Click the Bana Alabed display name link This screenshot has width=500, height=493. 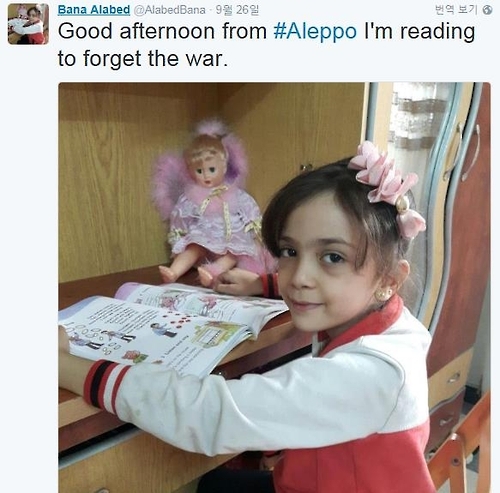point(94,10)
